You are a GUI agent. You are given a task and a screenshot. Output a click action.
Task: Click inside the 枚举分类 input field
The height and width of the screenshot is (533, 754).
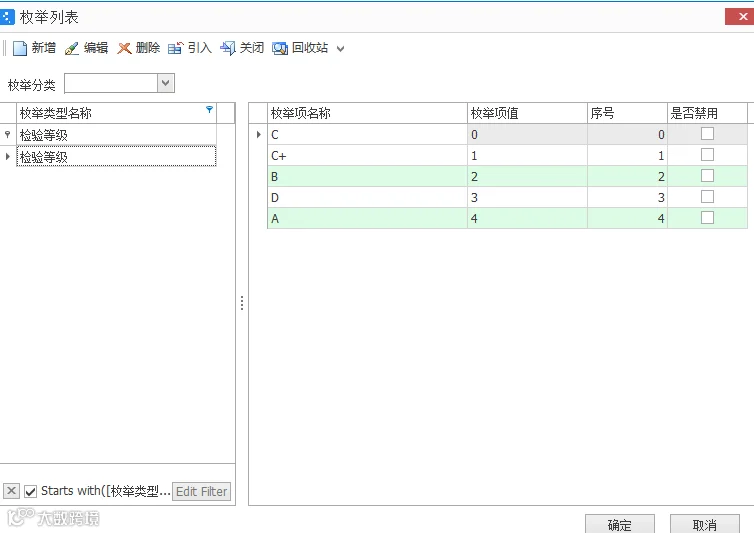click(111, 83)
